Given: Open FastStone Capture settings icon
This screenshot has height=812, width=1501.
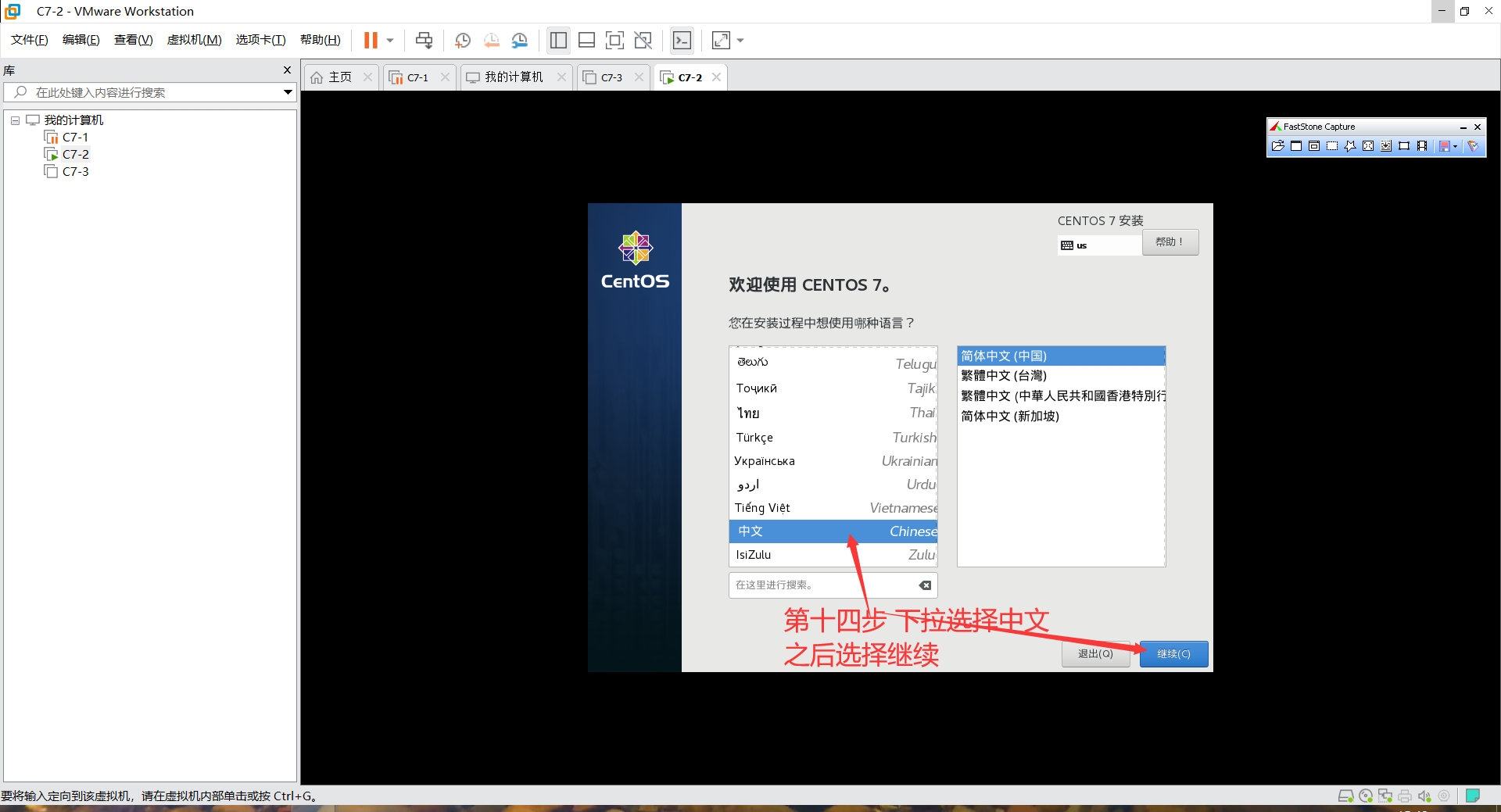Looking at the screenshot, I should (1473, 146).
